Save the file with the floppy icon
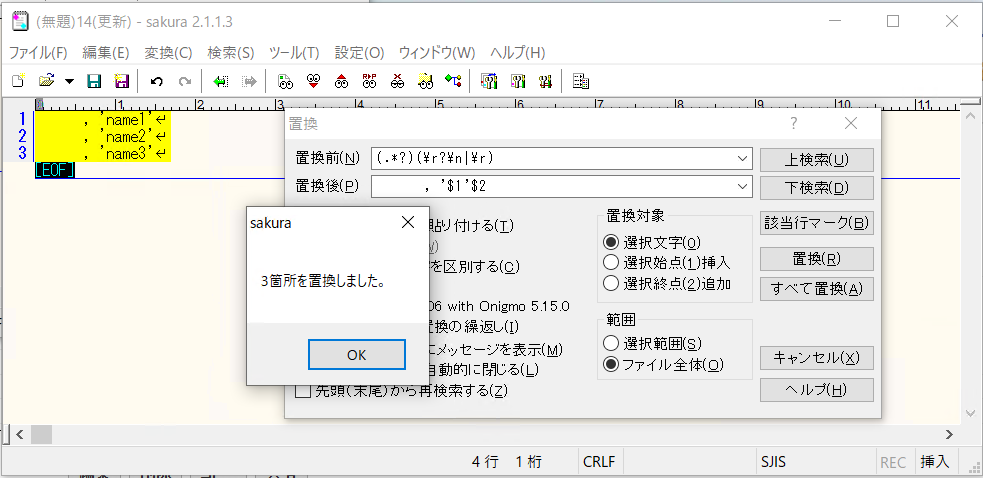 (94, 81)
